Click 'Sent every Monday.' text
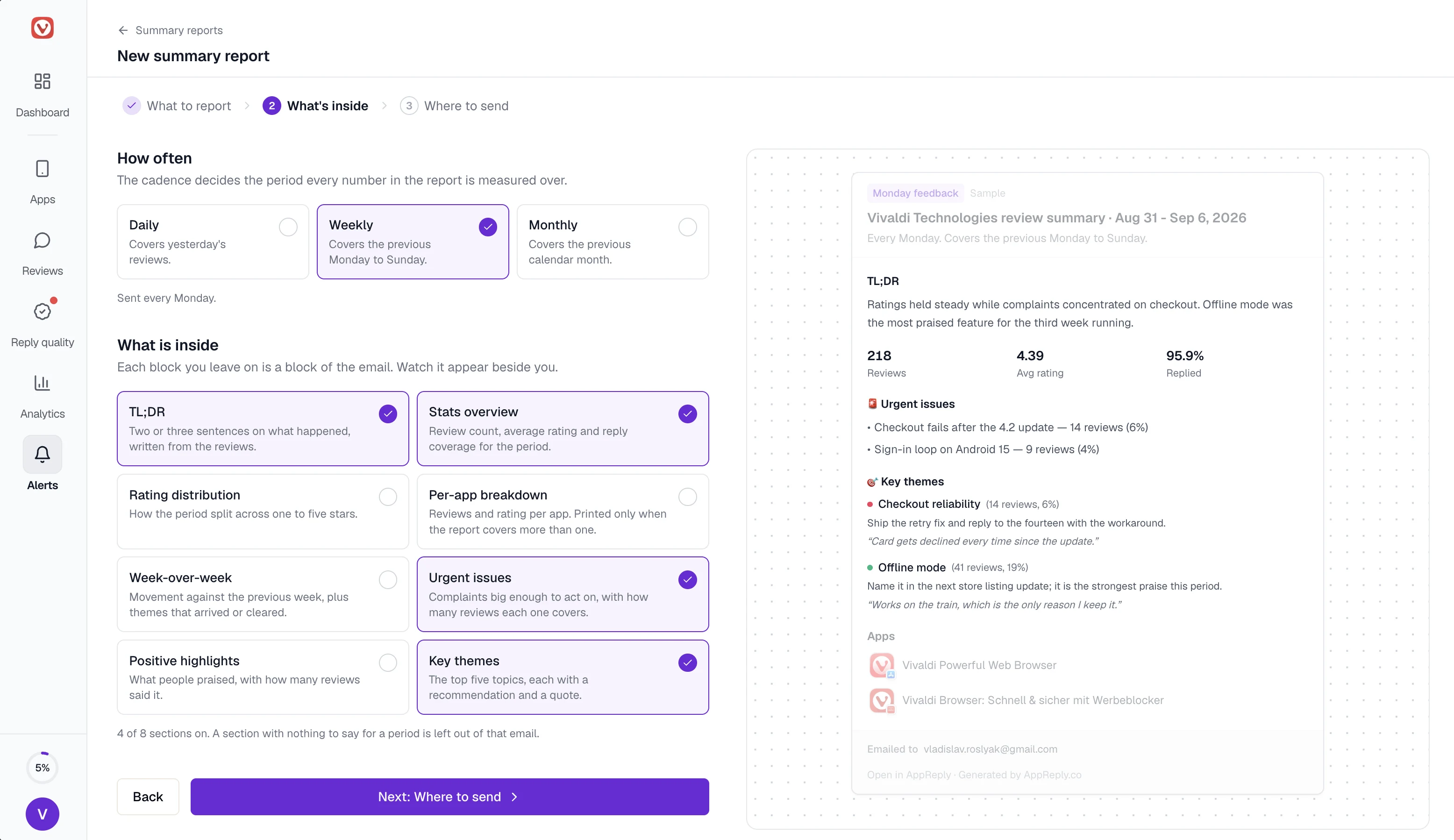The height and width of the screenshot is (840, 1454). click(x=167, y=298)
